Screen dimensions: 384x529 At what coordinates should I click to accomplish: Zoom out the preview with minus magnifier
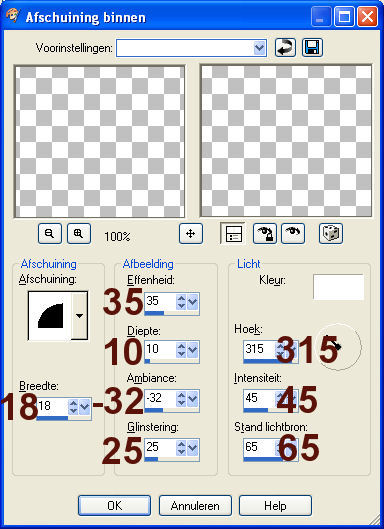(x=50, y=233)
